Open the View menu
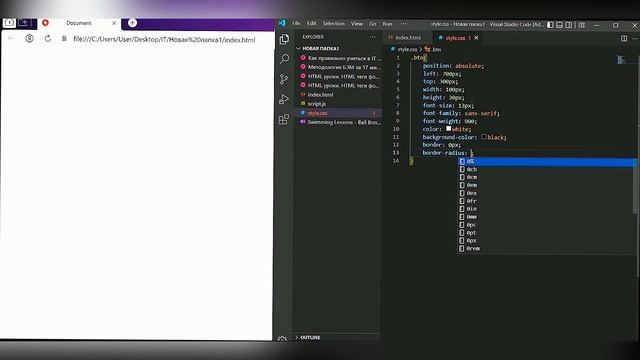 [x=357, y=24]
